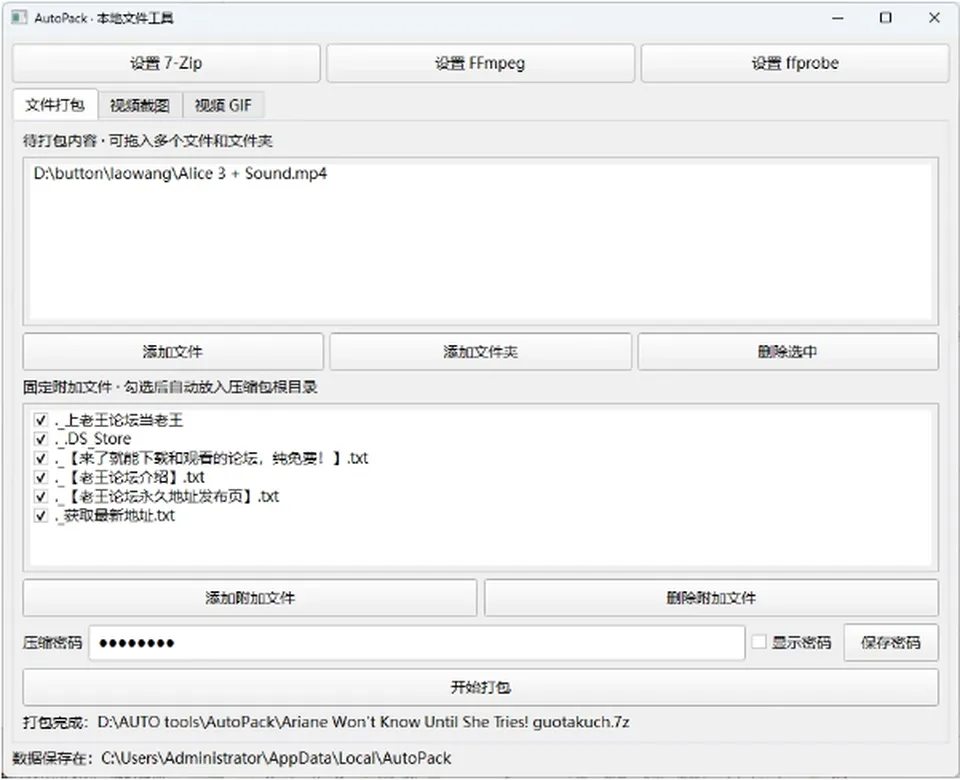Click the 添加文件 button
Screen dimensions: 960x780
[x=173, y=351]
